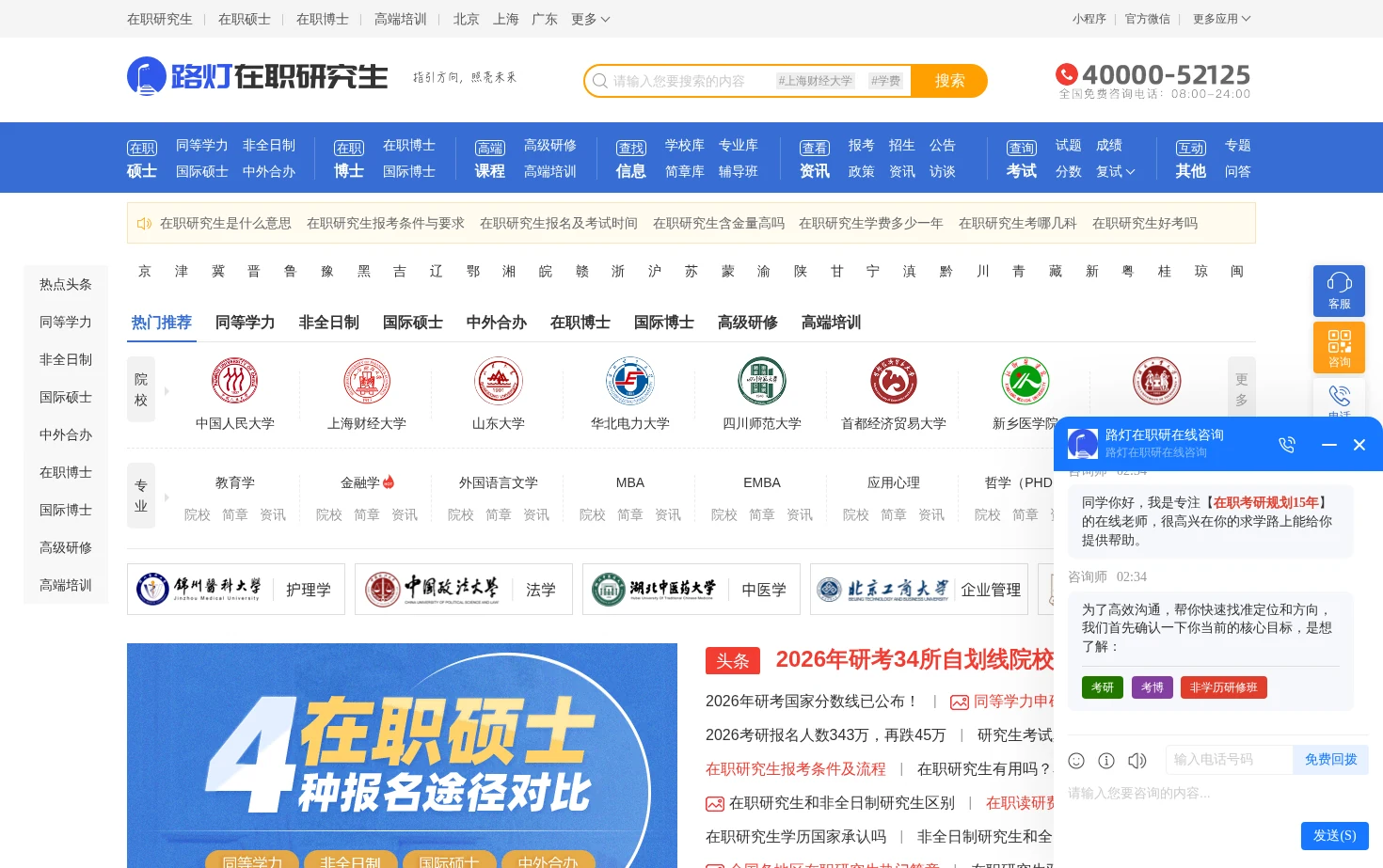The image size is (1383, 868).
Task: Select the 粤 region link
Action: tap(1128, 271)
